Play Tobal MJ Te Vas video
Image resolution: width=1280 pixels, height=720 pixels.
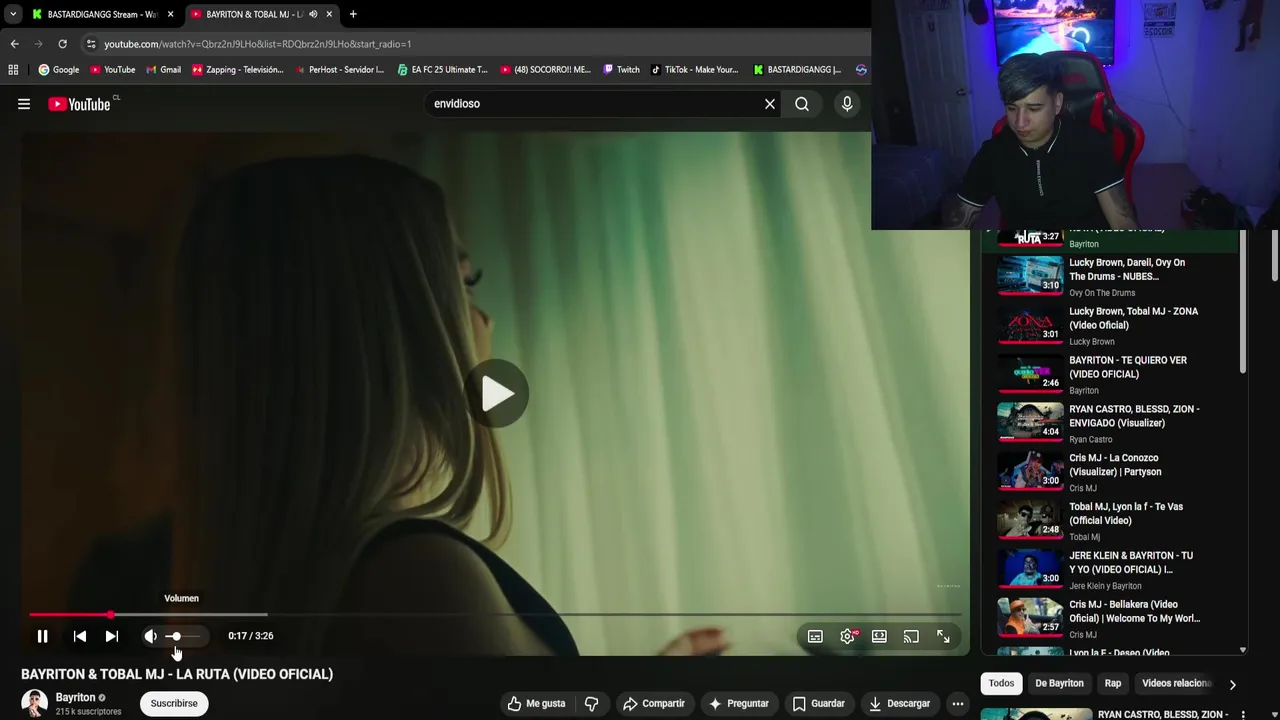(1110, 522)
